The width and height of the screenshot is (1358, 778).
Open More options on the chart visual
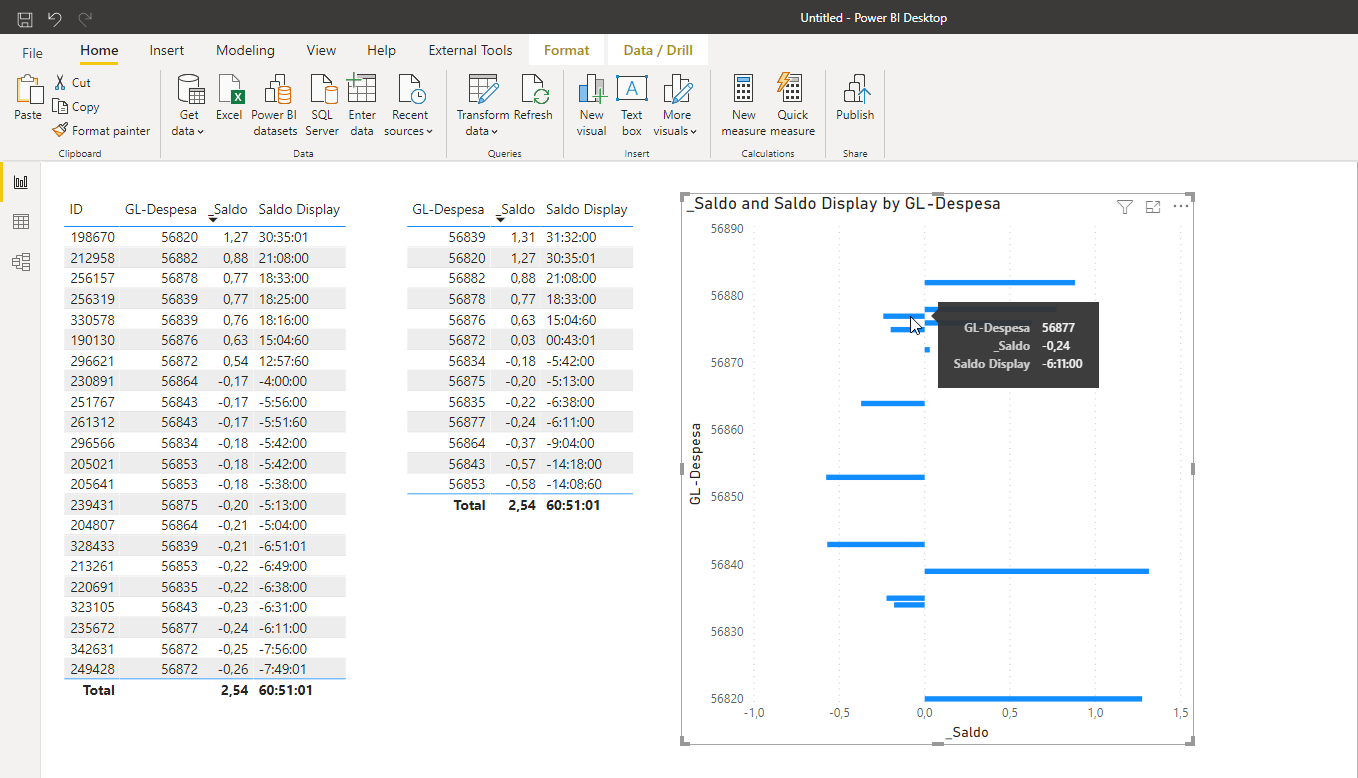coord(1181,207)
